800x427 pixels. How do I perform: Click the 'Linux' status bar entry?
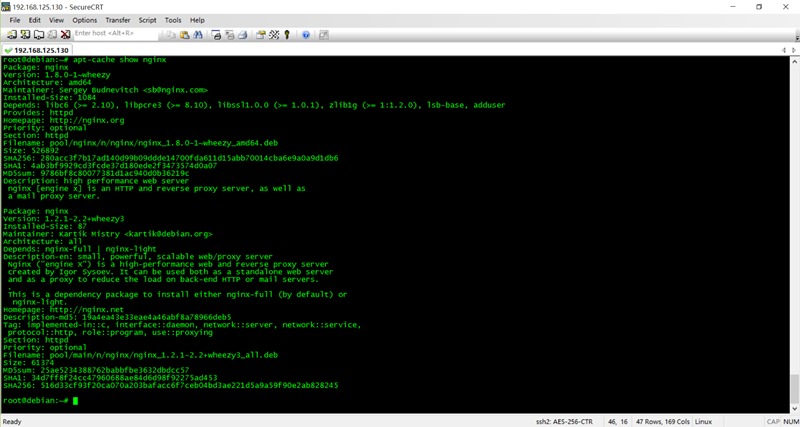(x=703, y=422)
